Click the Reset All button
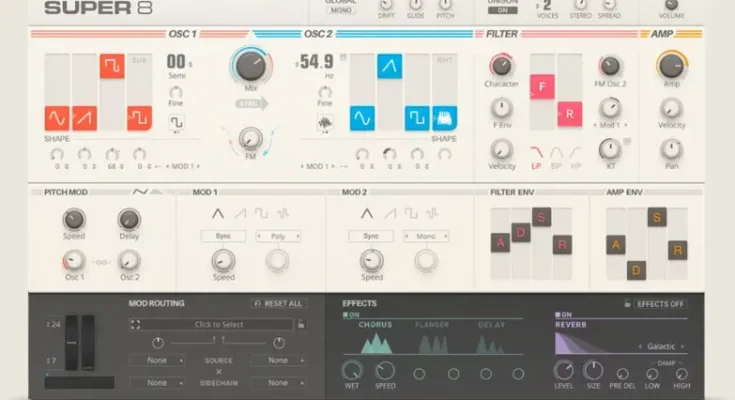735x400 pixels. coord(277,303)
